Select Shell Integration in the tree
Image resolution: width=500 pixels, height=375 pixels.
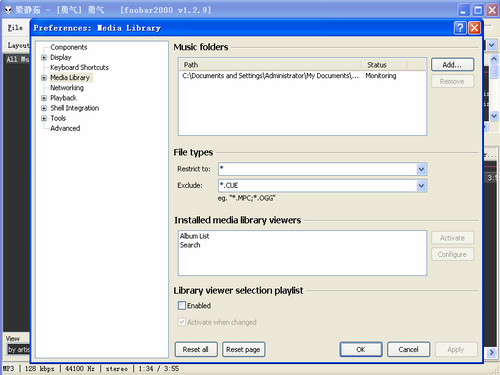point(75,108)
